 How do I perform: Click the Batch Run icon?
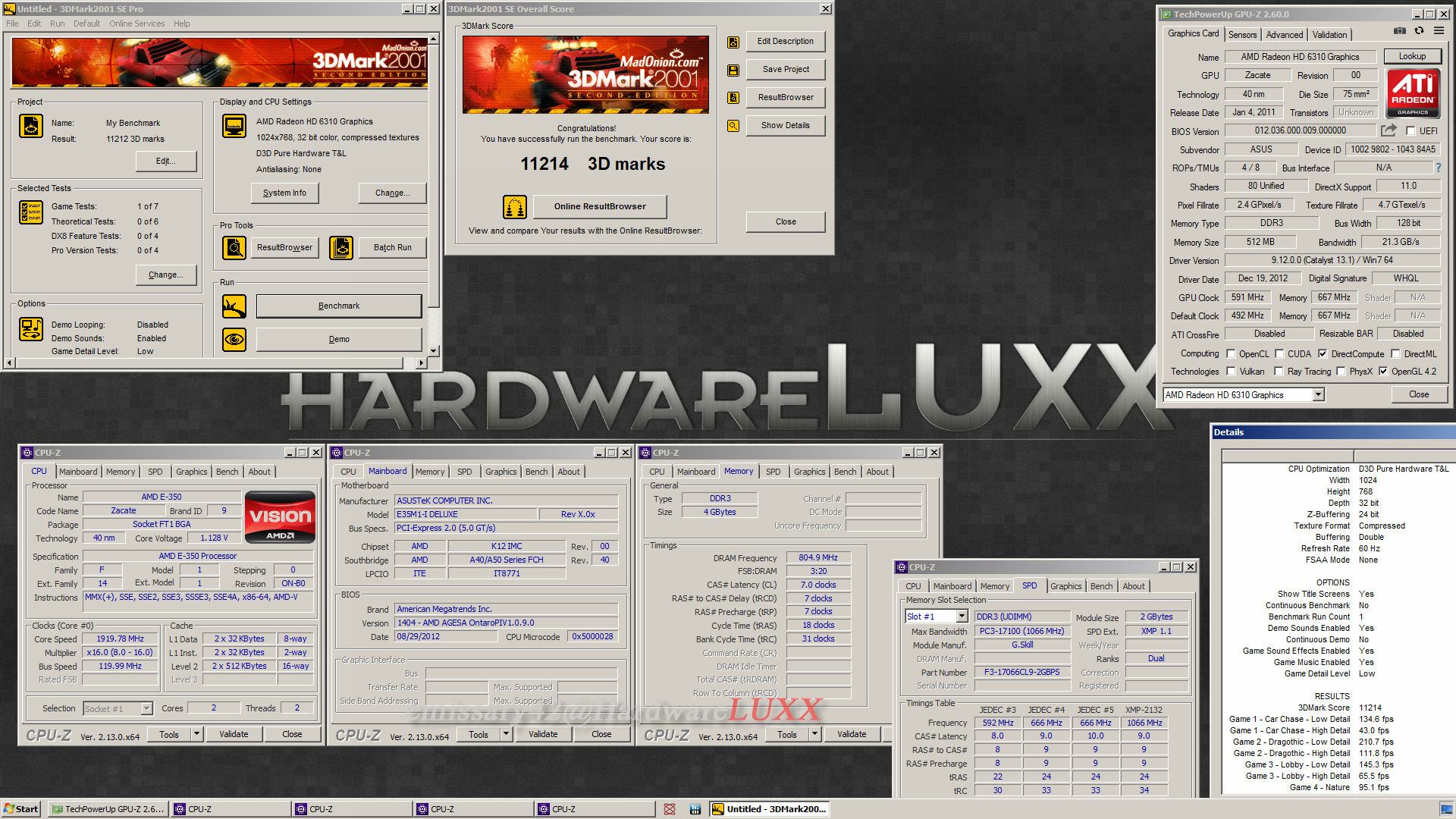[341, 247]
